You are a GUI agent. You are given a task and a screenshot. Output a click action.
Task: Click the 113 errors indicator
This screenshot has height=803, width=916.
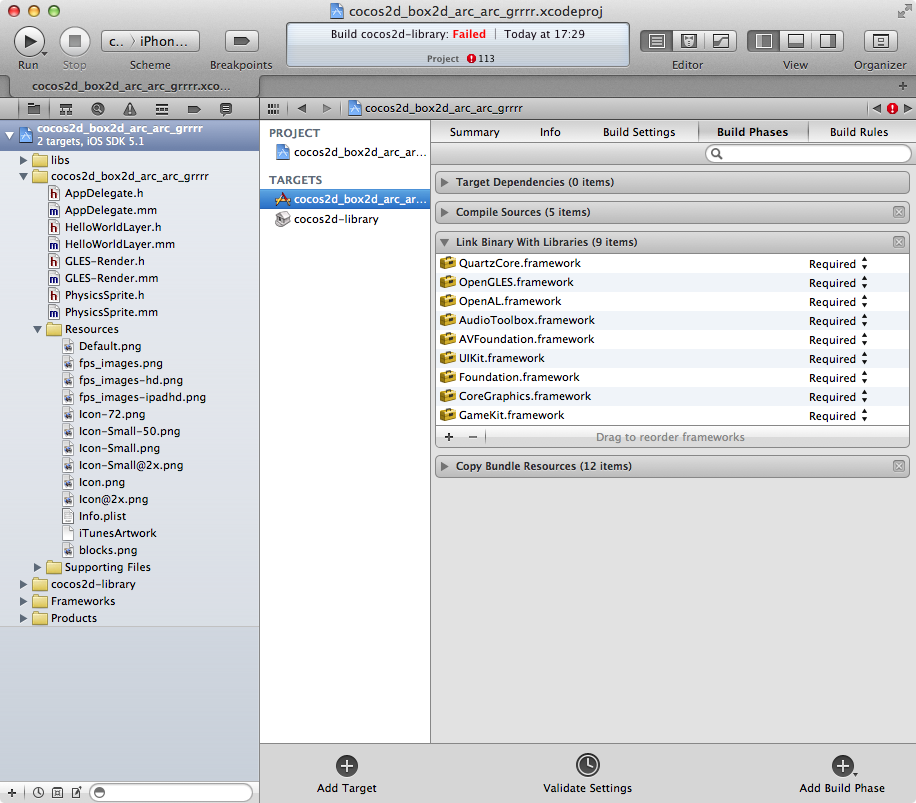pos(481,58)
